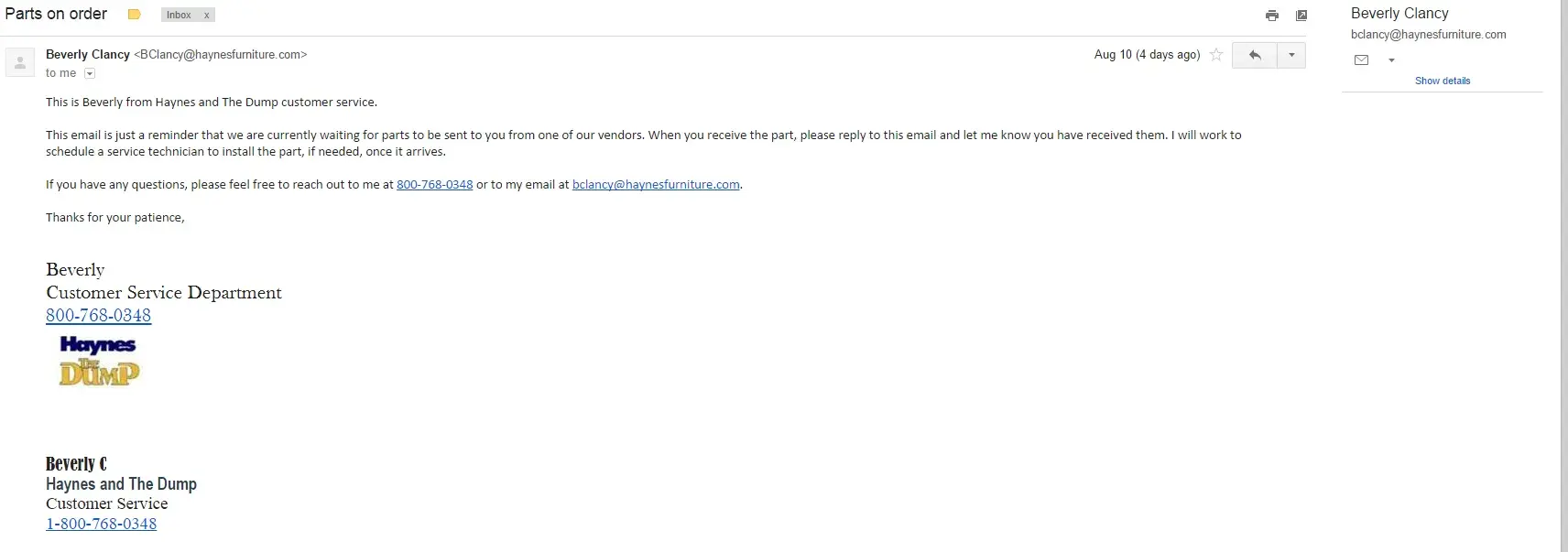Click the Inbox label tag
Viewport: 1568px width, 552px height.
(179, 16)
